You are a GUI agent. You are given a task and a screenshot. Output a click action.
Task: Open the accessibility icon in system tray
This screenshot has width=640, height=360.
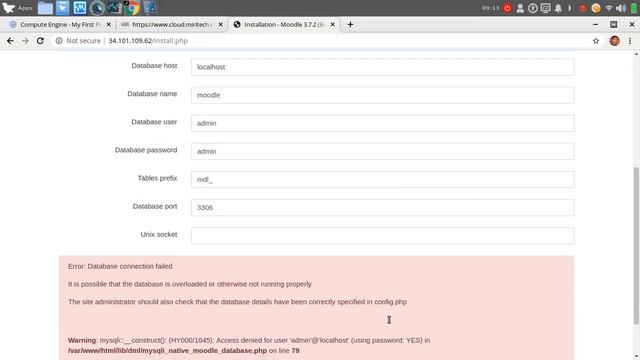pos(533,8)
